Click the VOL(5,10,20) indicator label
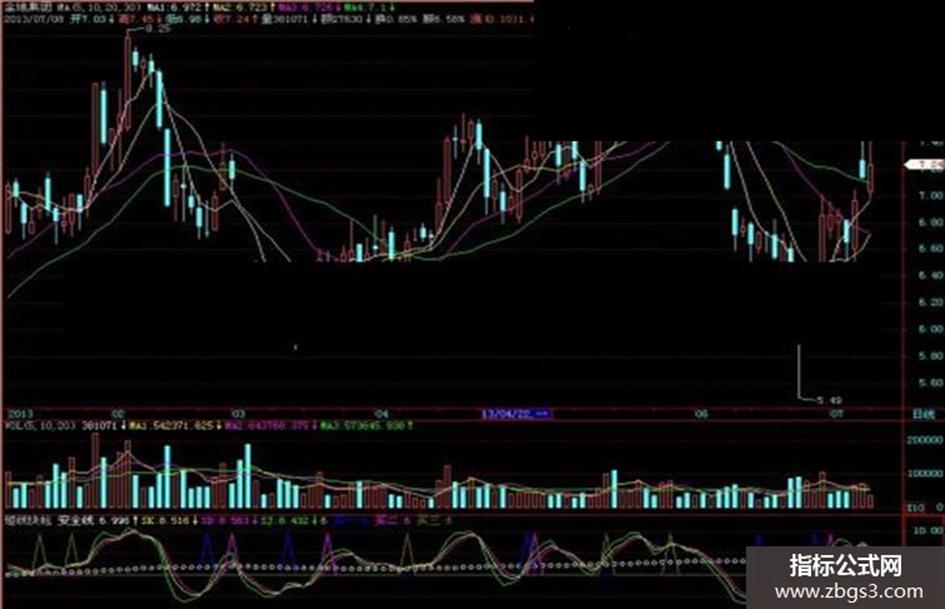This screenshot has width=945, height=609. tap(40, 426)
